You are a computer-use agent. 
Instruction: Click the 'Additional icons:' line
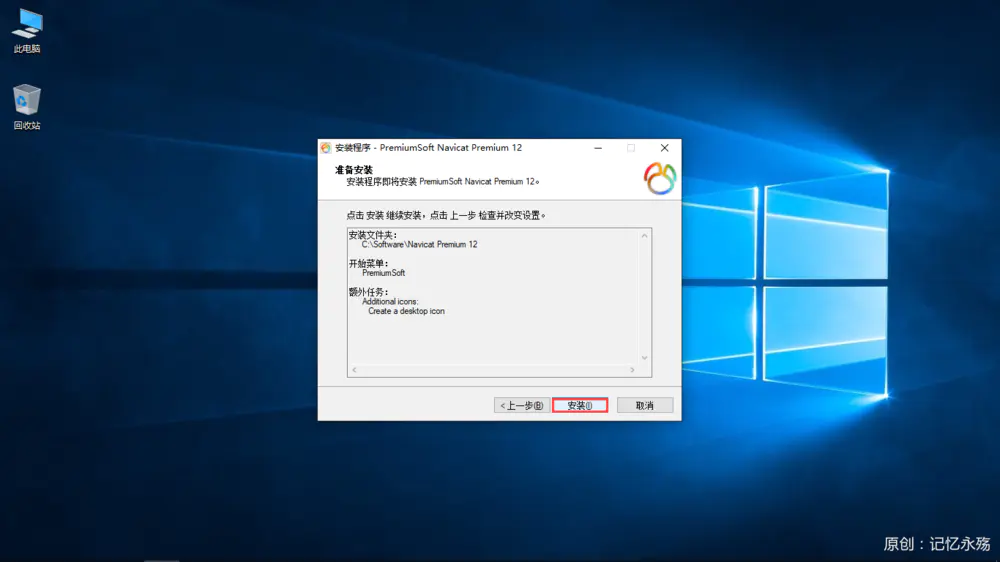390,302
